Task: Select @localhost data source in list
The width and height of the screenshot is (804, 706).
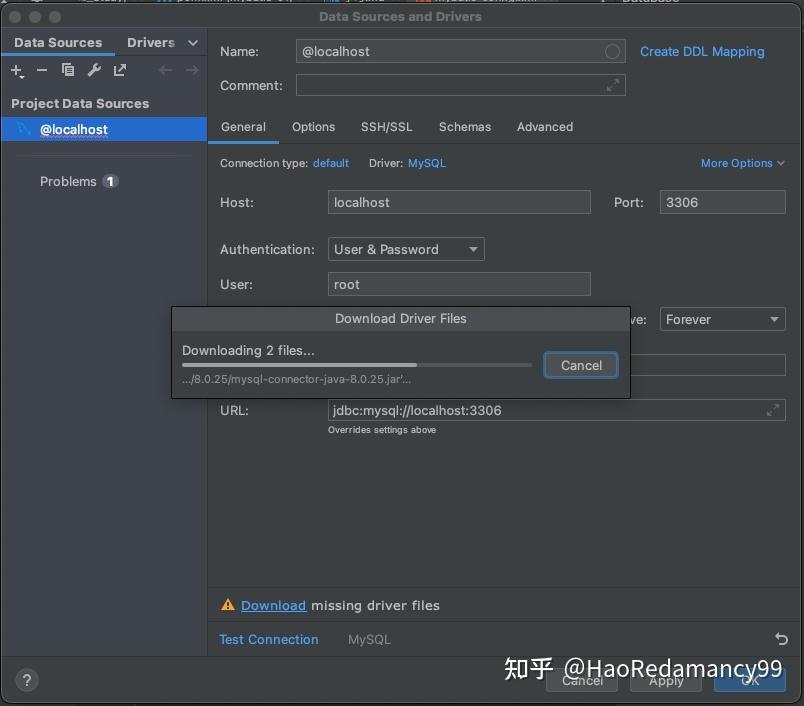Action: [x=104, y=129]
